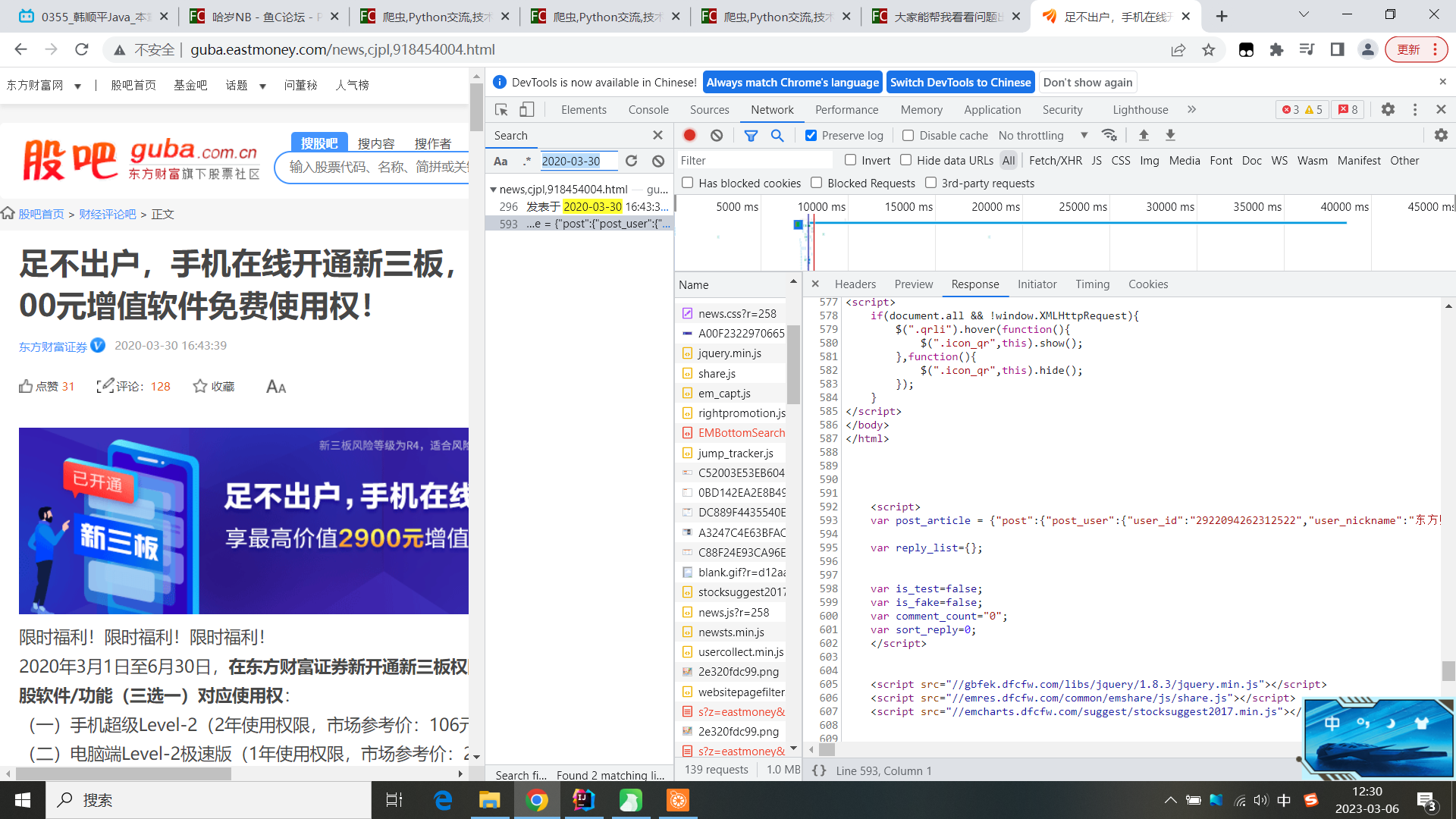Check Blocked Requests option
The width and height of the screenshot is (1456, 819).
(x=817, y=183)
